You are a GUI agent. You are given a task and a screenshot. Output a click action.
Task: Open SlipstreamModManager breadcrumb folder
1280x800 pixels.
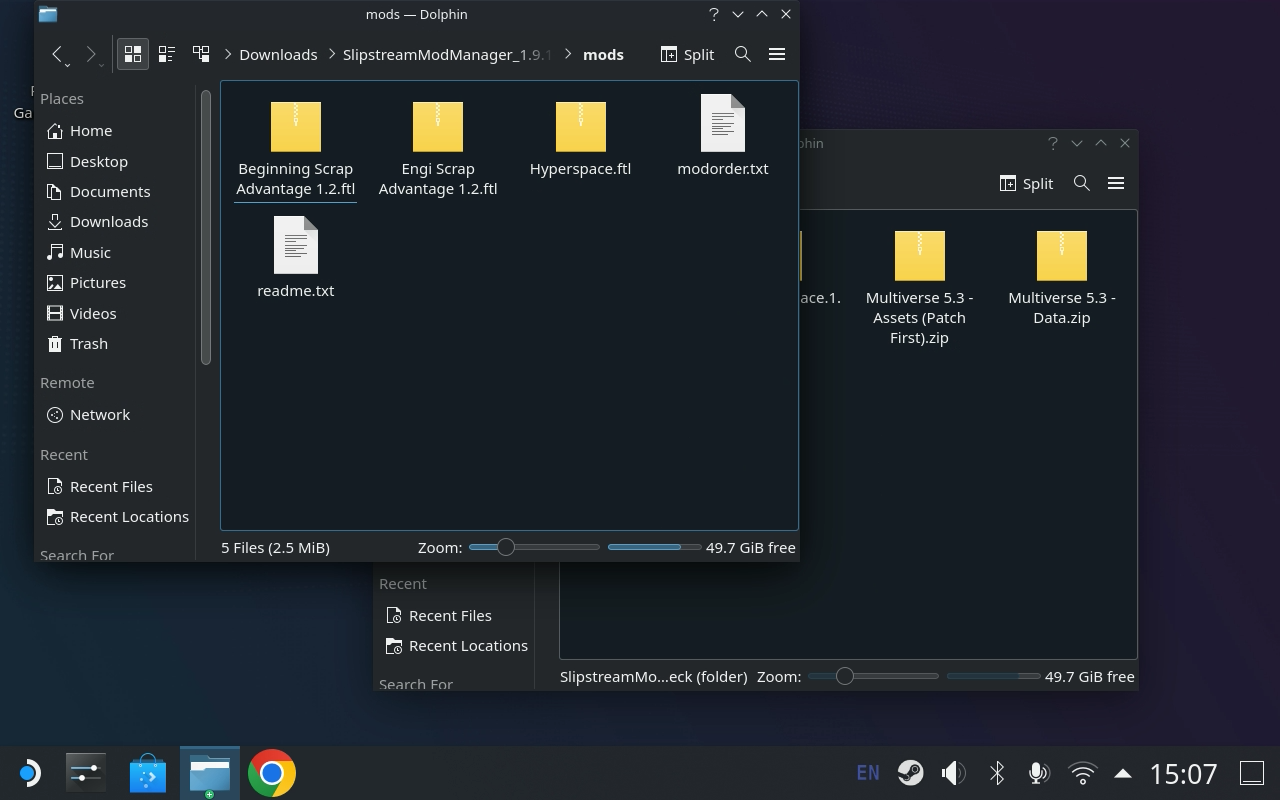pos(447,54)
